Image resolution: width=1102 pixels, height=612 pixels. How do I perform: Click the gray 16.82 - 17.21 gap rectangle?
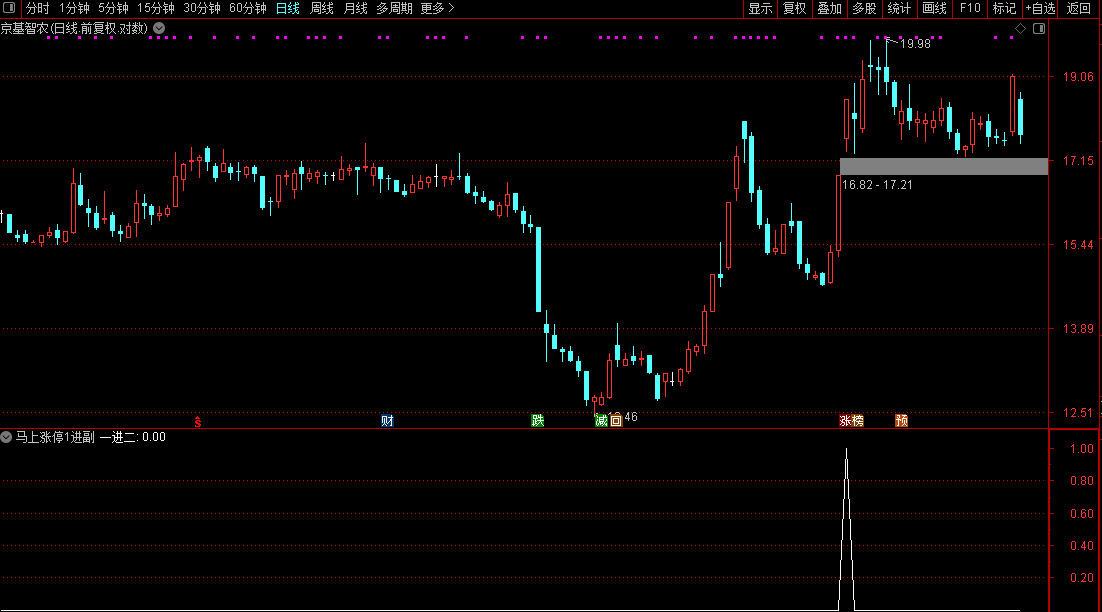944,167
